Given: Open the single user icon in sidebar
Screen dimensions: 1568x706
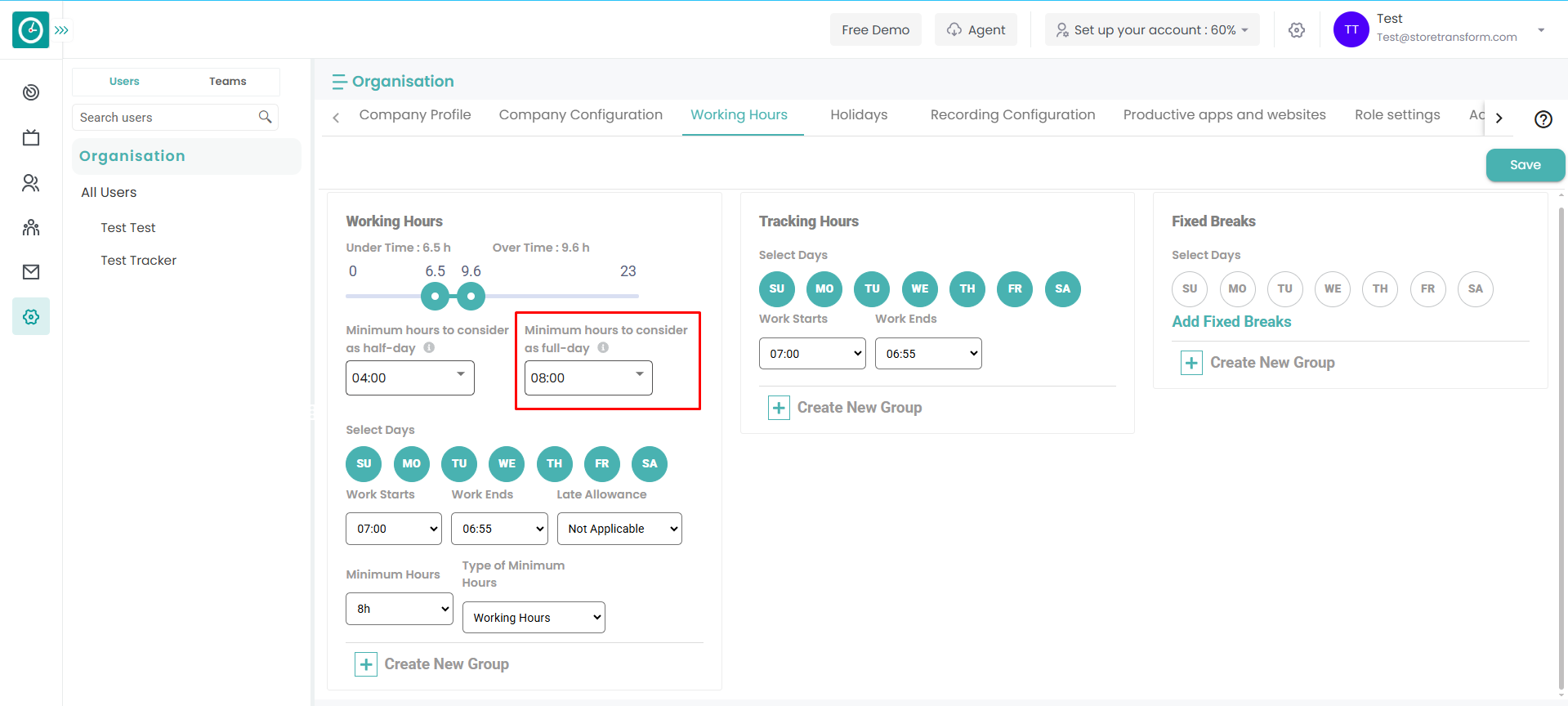Looking at the screenshot, I should click(x=31, y=182).
